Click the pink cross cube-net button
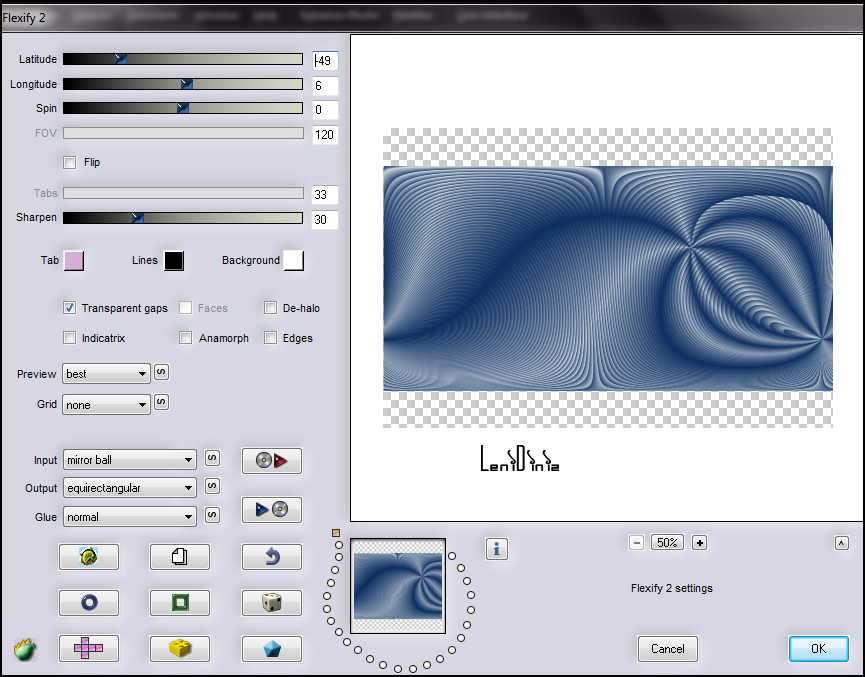This screenshot has height=677, width=865. pyautogui.click(x=88, y=648)
